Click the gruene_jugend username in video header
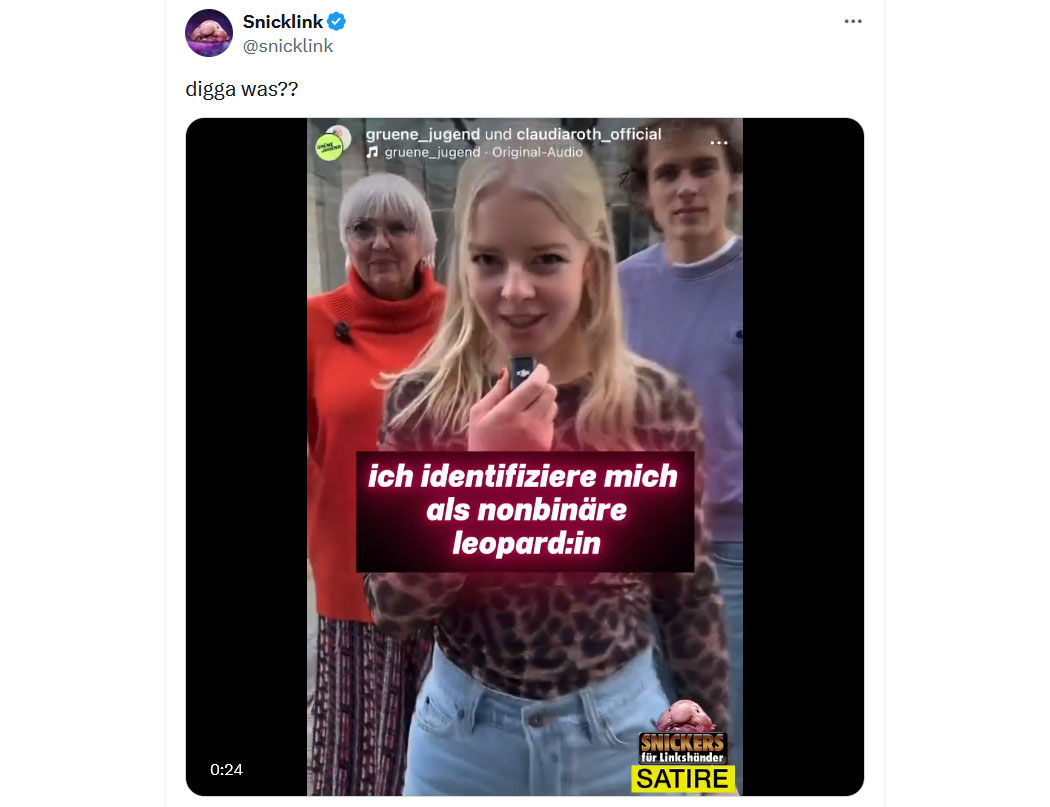The image size is (1050, 807). pyautogui.click(x=423, y=134)
